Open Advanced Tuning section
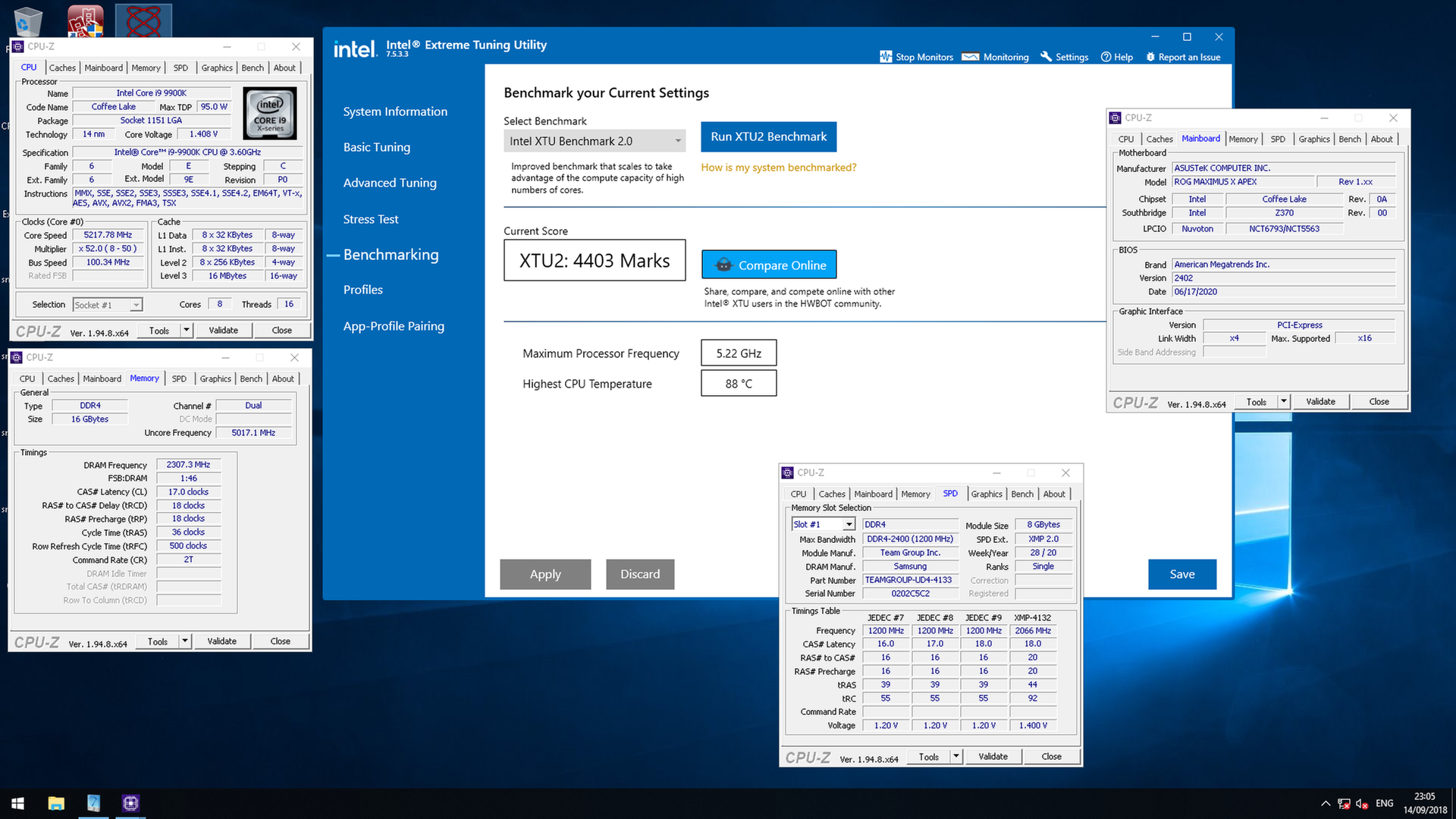1456x819 pixels. [x=390, y=183]
